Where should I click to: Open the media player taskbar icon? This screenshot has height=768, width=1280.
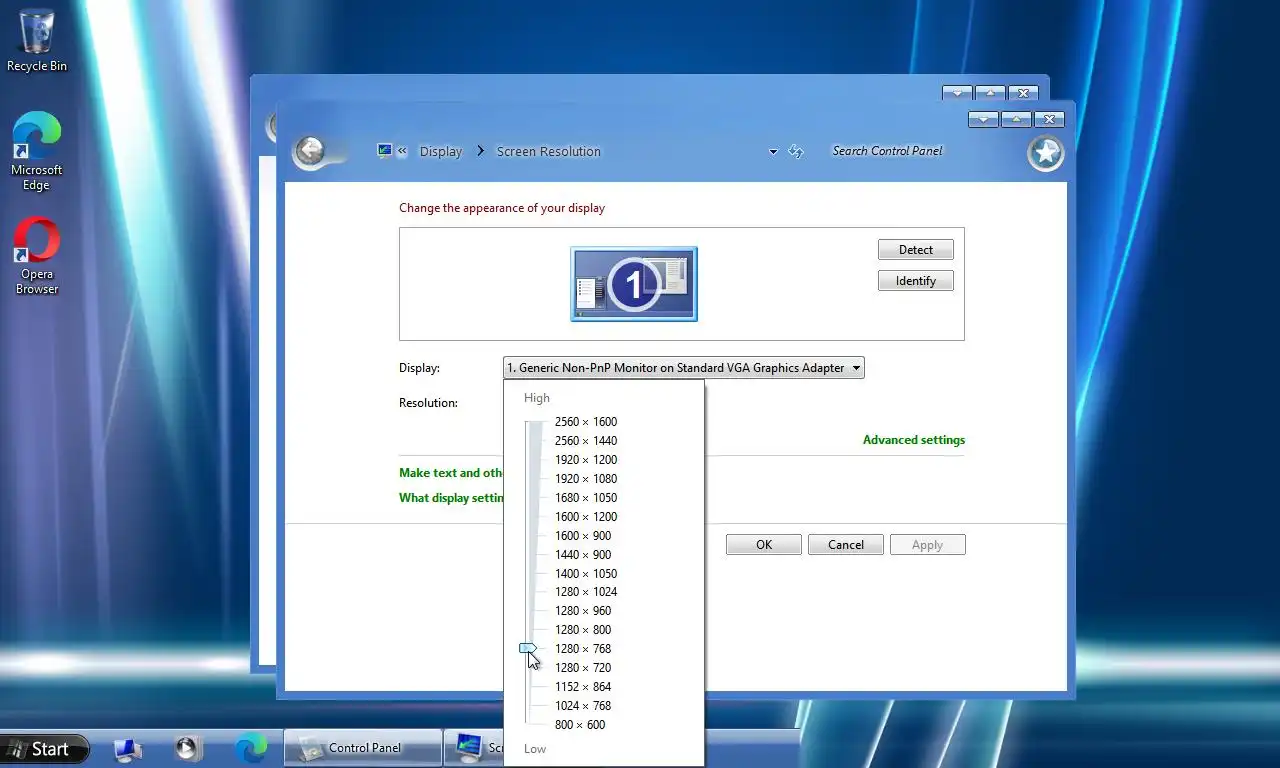[x=187, y=748]
